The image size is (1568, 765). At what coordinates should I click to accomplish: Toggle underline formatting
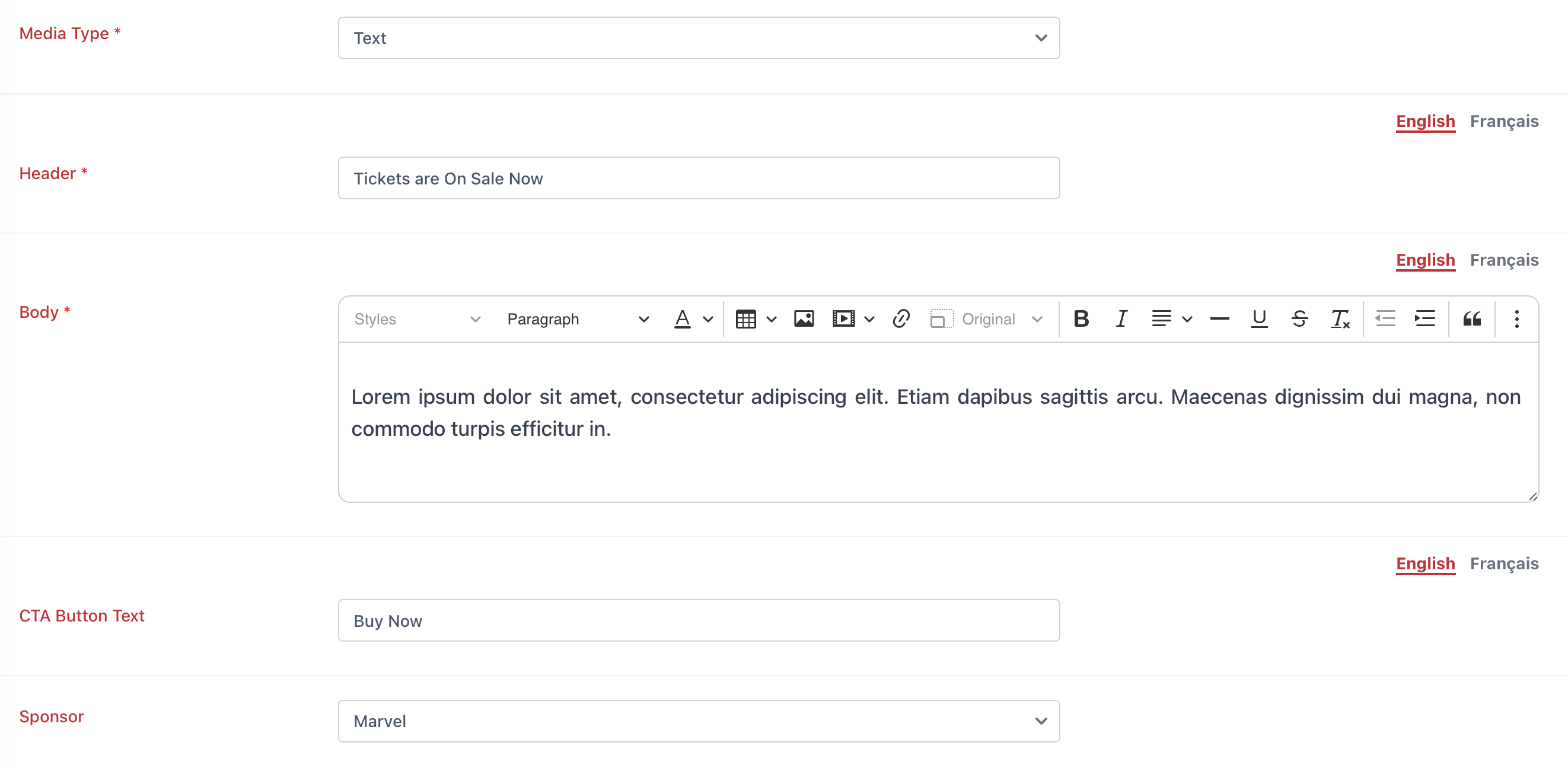click(1260, 319)
